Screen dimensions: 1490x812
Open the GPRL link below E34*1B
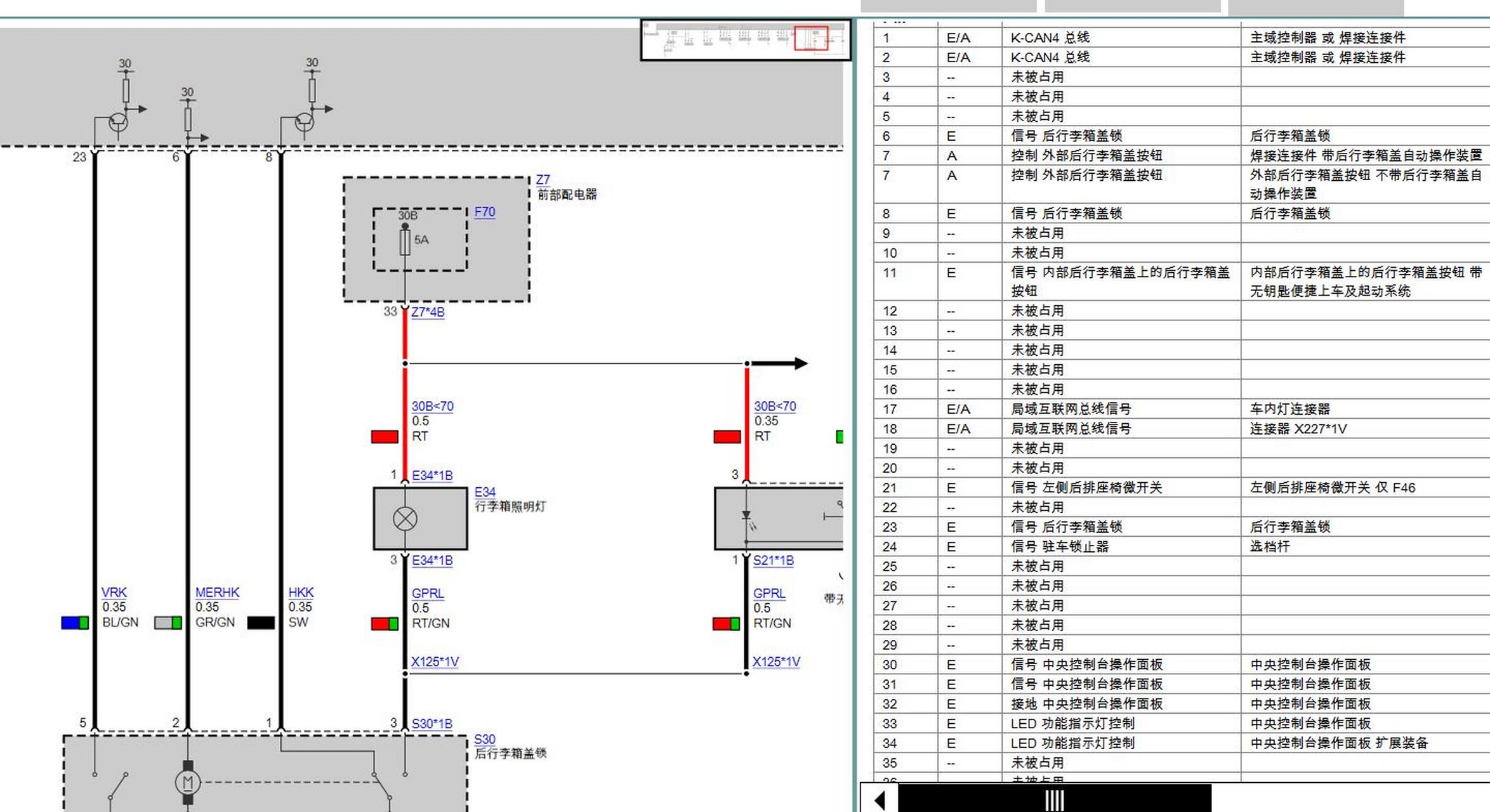point(428,593)
